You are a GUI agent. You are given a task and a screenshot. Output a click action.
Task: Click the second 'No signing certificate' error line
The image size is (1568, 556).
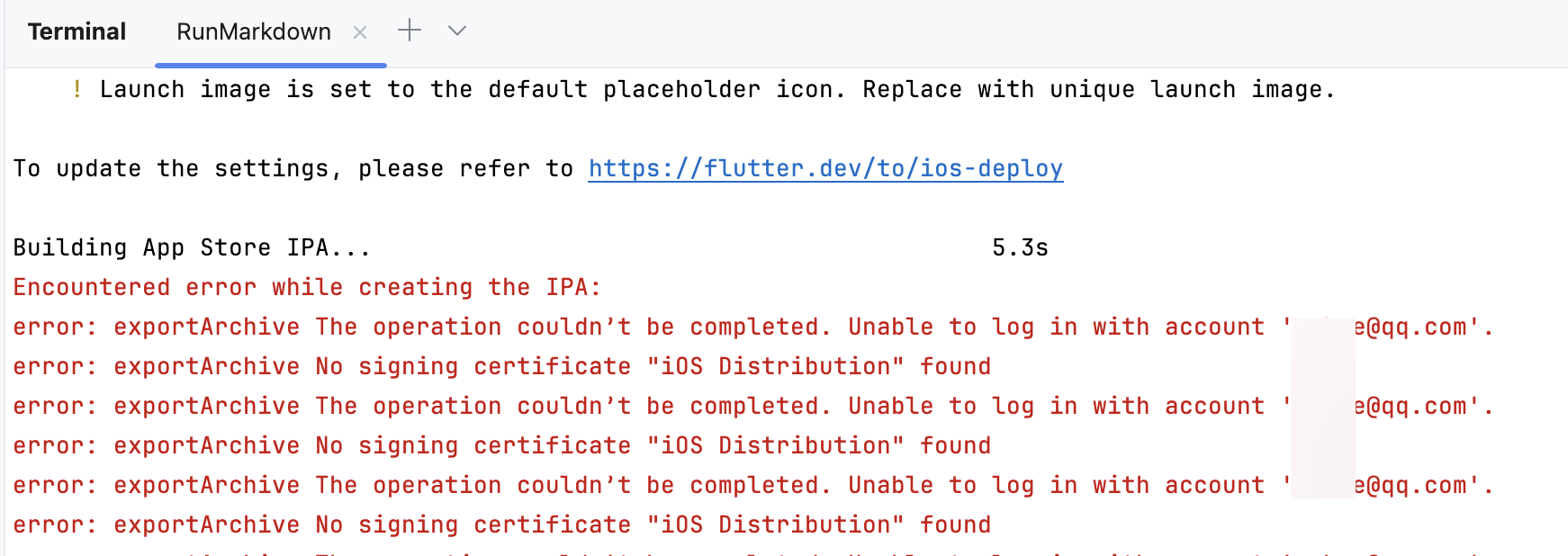click(x=501, y=445)
